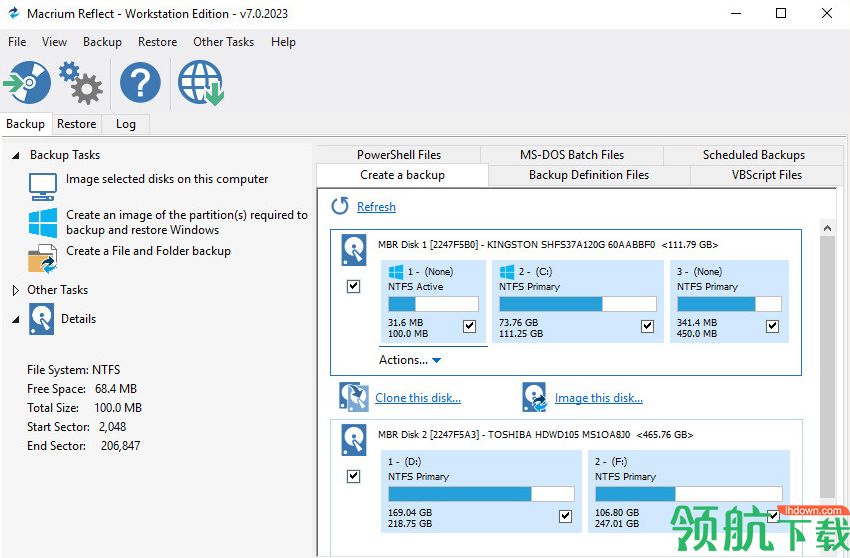Open the Other Tasks menu
This screenshot has width=850, height=558.
coord(223,42)
